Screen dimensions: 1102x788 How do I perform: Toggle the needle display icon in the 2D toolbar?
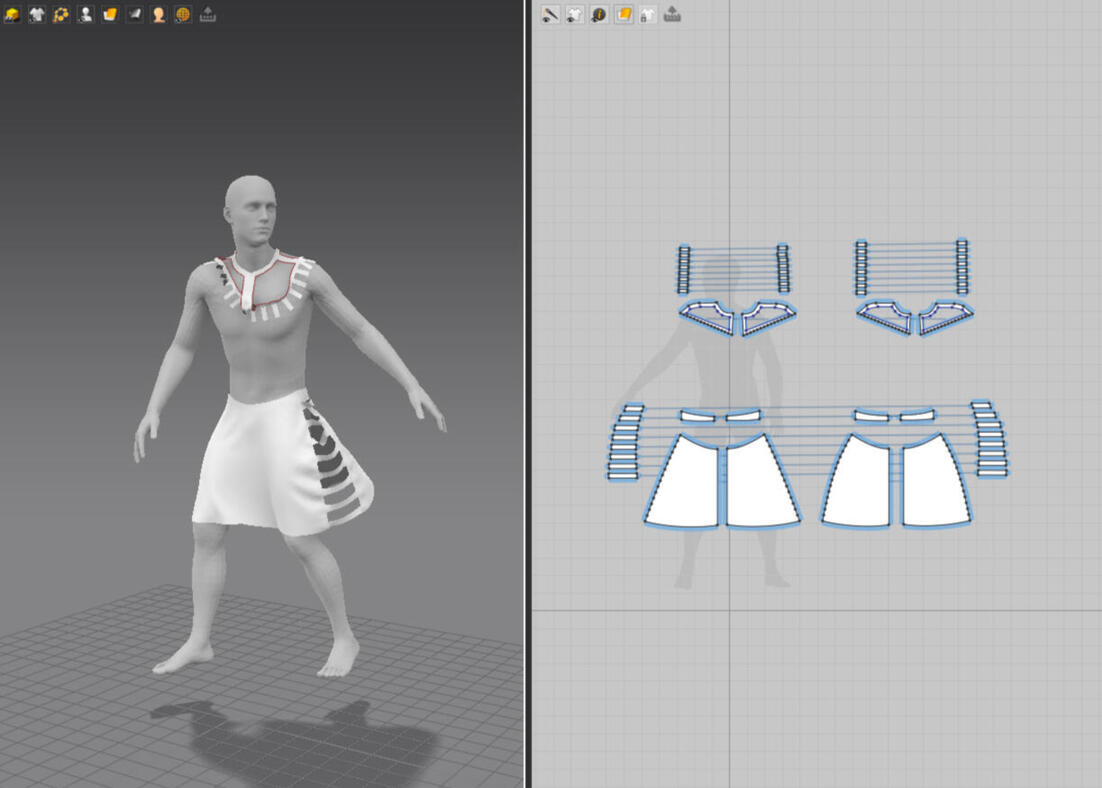point(550,15)
